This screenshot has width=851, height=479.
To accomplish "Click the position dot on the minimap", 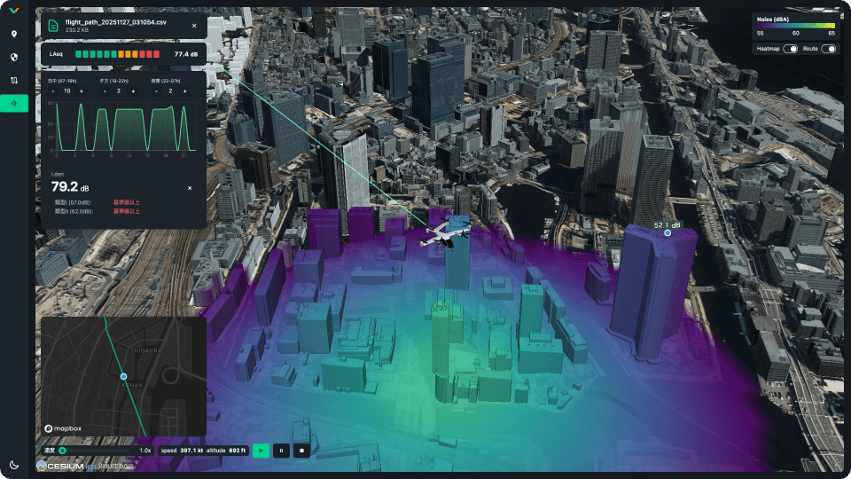I will click(123, 376).
